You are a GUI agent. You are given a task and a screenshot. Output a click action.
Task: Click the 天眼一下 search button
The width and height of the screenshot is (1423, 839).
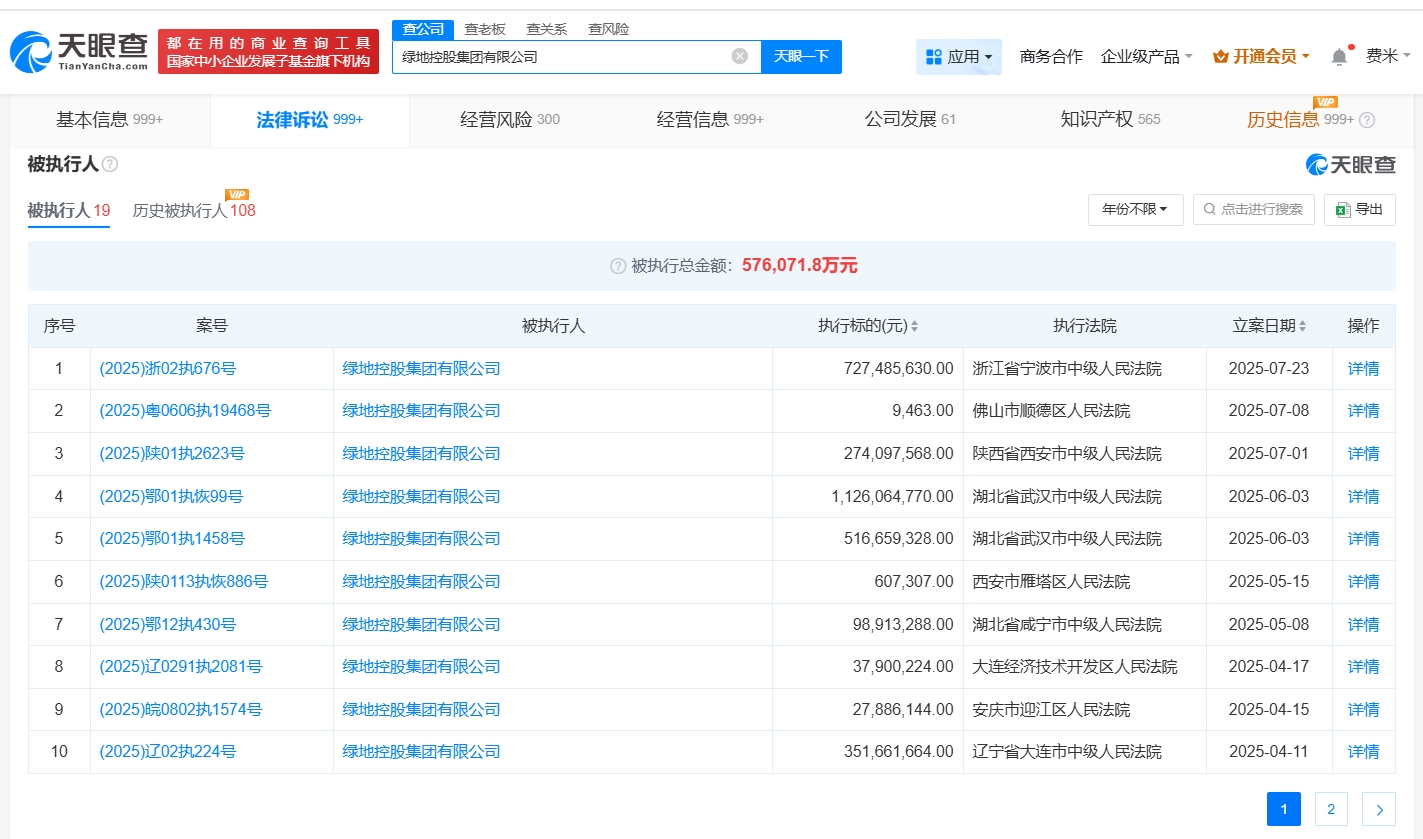click(x=801, y=57)
